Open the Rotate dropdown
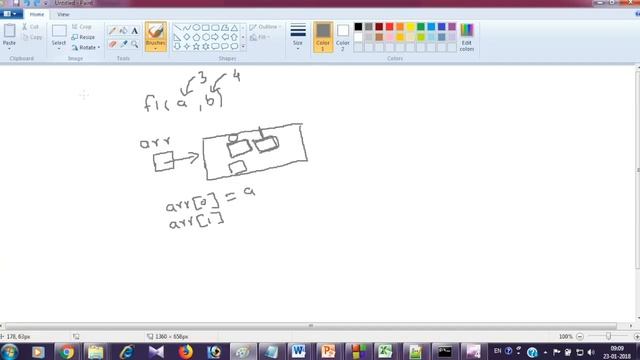The height and width of the screenshot is (360, 640). coord(86,47)
